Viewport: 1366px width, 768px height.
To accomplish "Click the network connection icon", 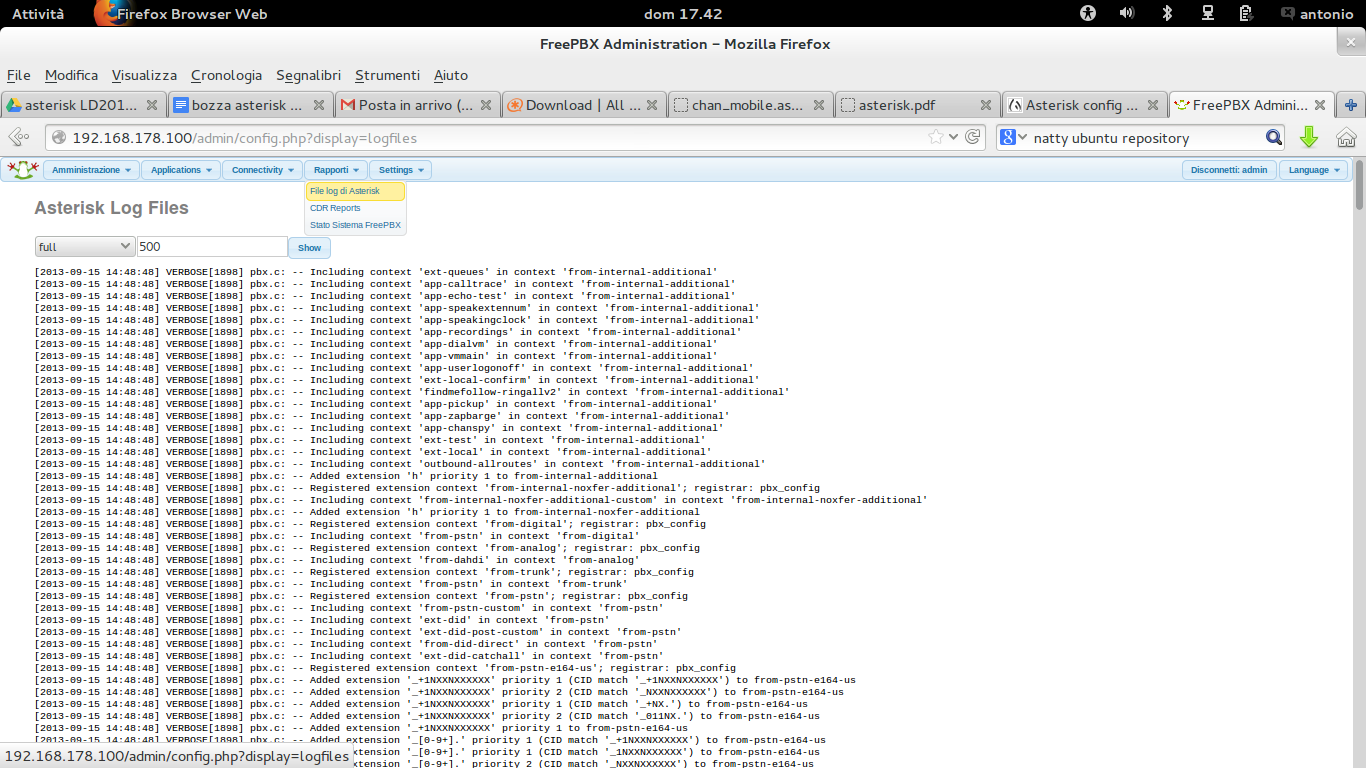I will 1207,13.
